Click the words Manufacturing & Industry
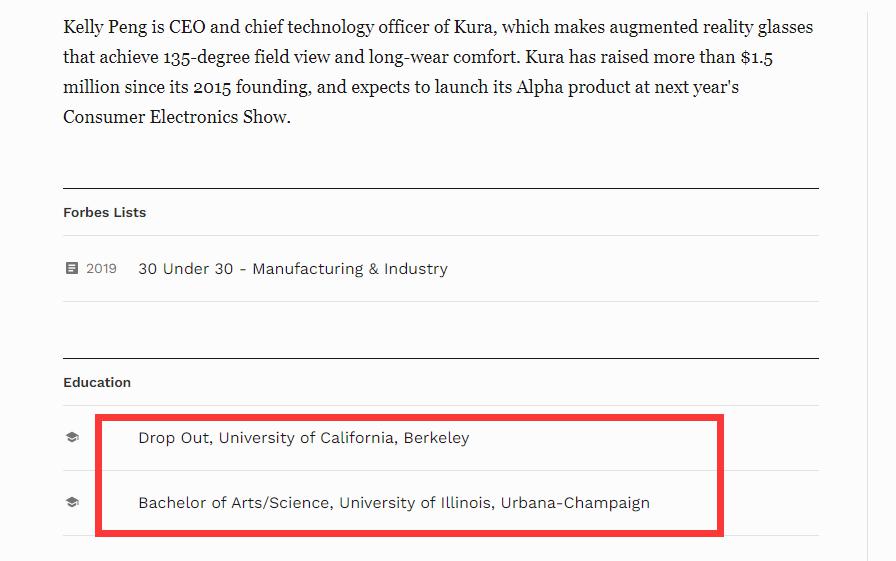896x561 pixels. pos(350,269)
